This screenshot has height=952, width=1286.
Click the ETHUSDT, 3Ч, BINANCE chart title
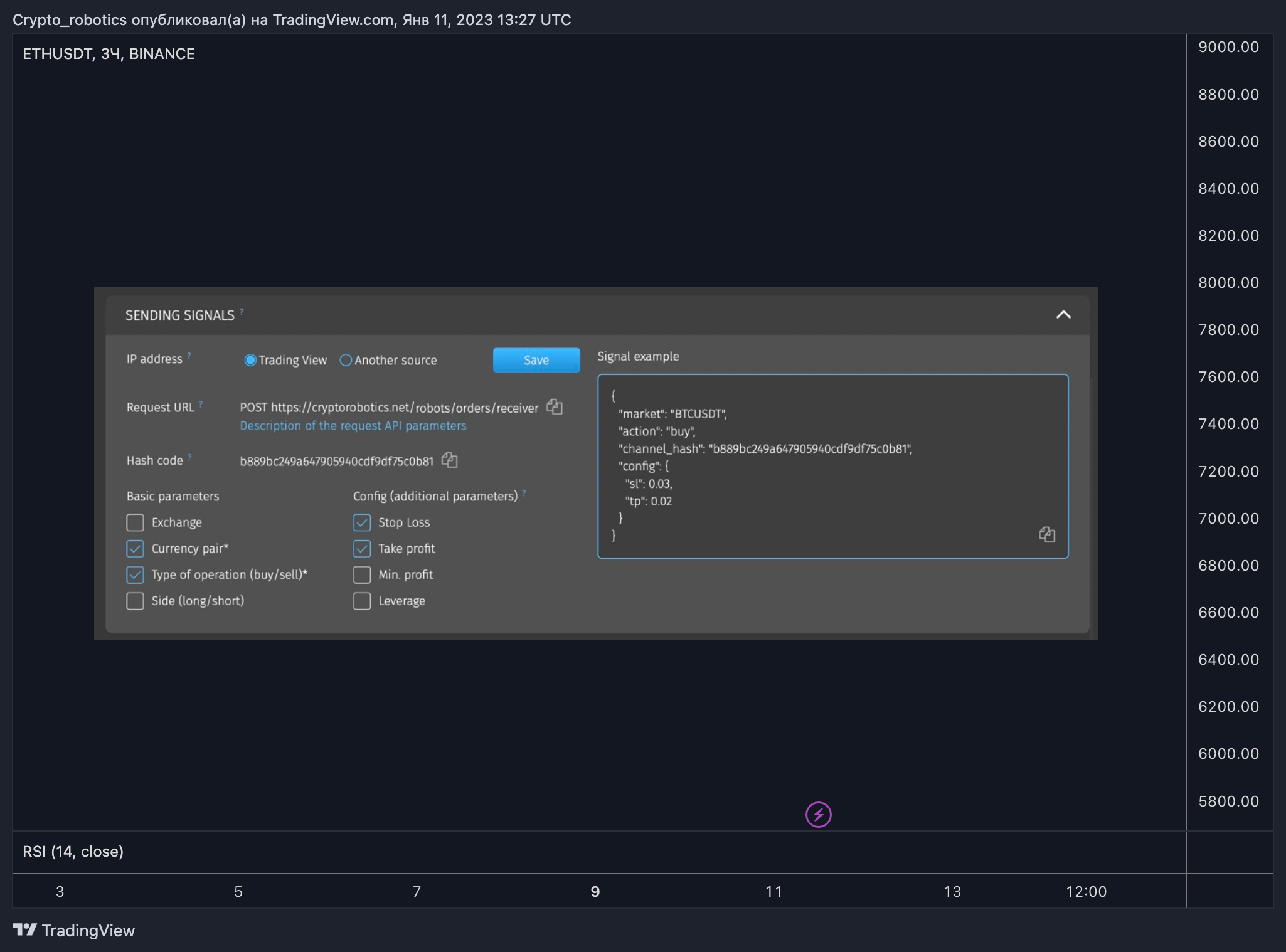coord(109,54)
